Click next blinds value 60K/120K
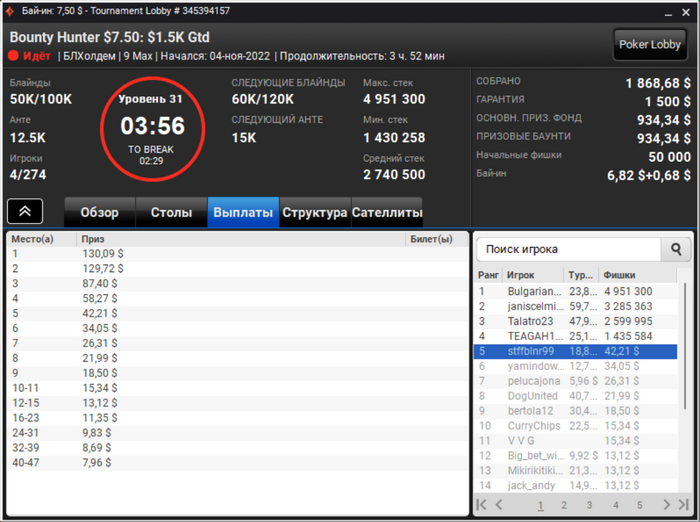This screenshot has height=522, width=700. point(262,99)
